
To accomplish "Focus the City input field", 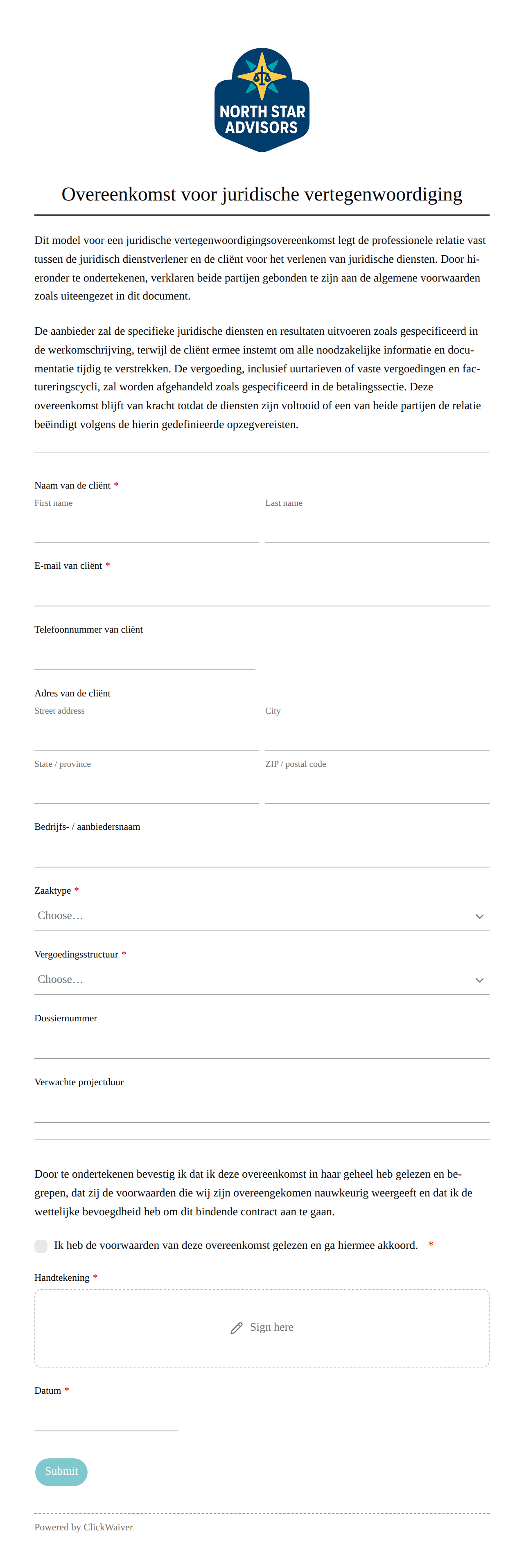I will click(x=377, y=737).
